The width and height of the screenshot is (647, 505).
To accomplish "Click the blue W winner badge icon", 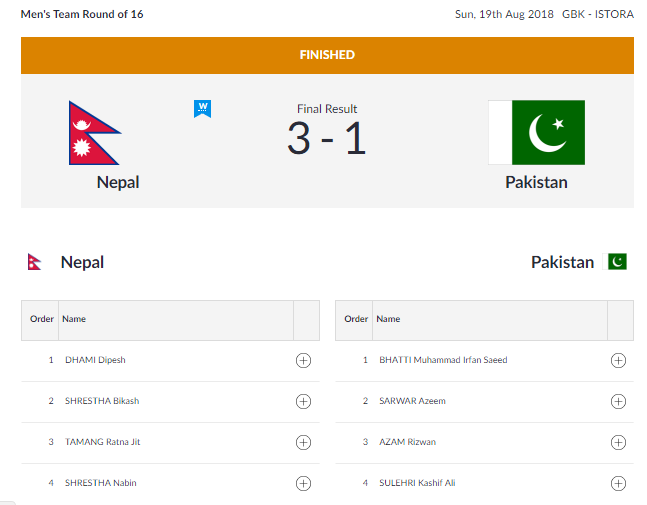I will click(203, 109).
